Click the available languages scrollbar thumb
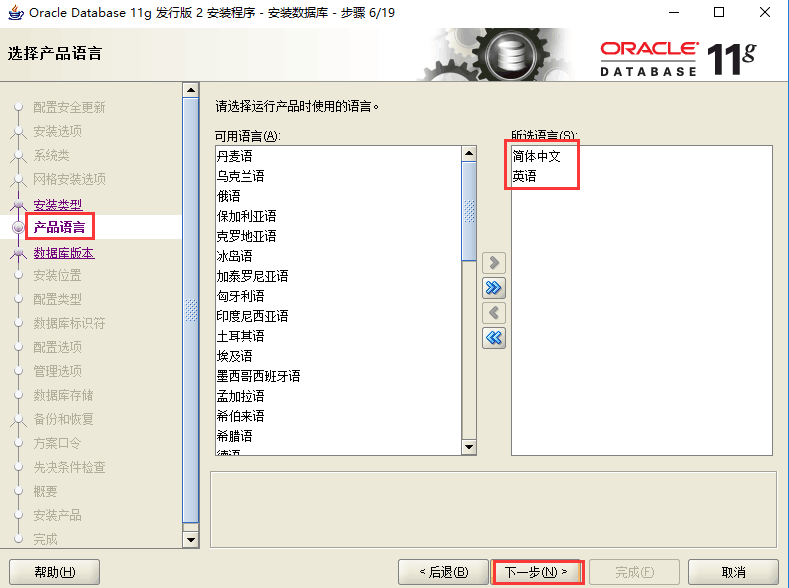The image size is (789, 588). [x=469, y=211]
